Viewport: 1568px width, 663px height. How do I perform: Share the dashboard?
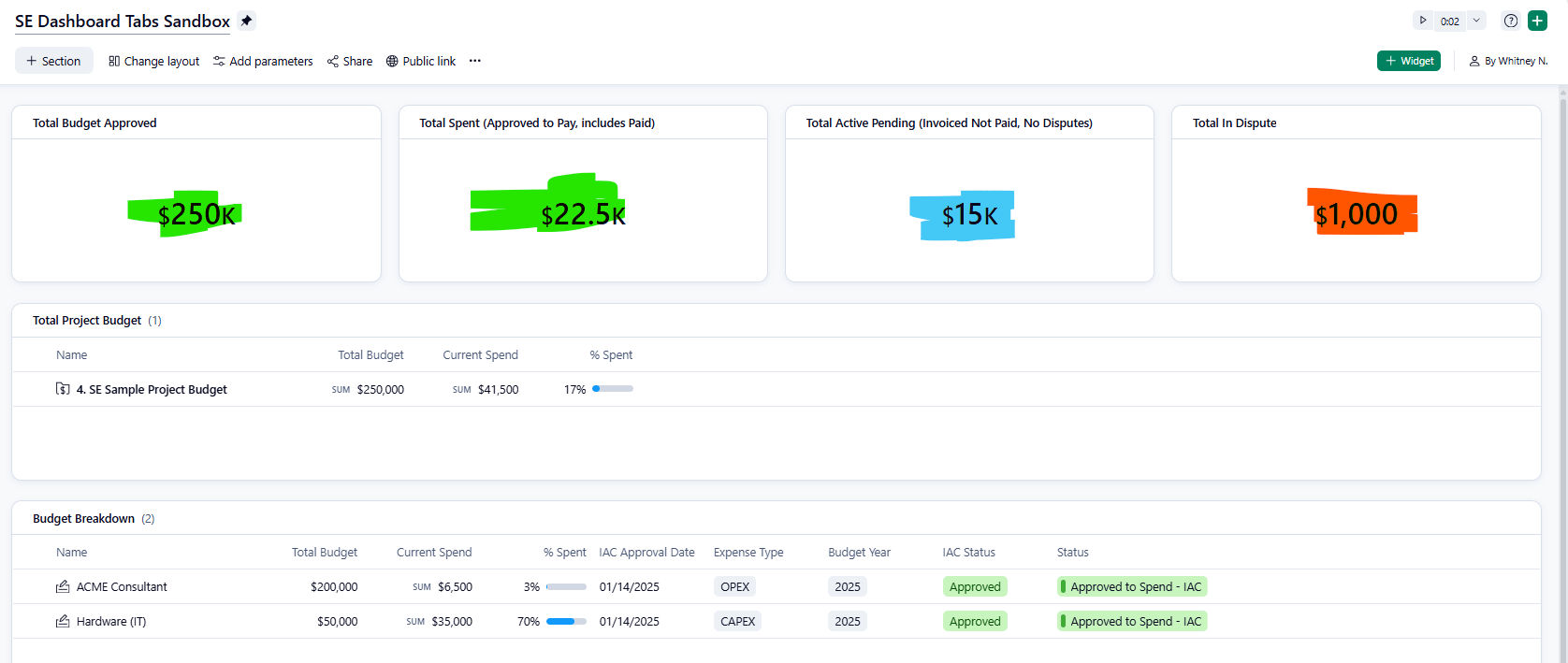pos(350,61)
